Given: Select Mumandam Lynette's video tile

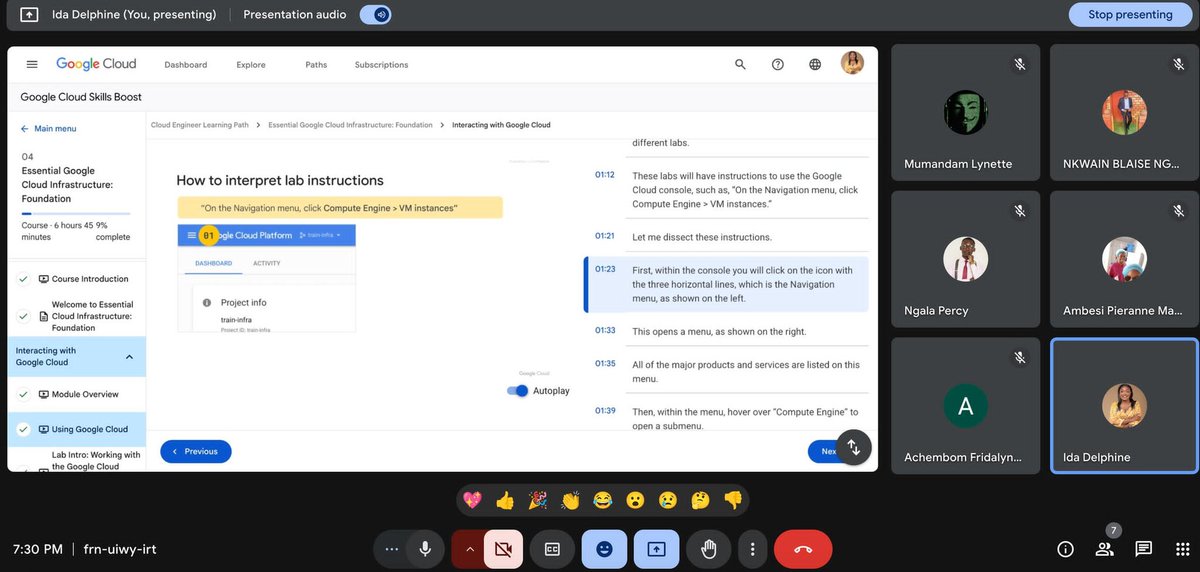Looking at the screenshot, I should tap(965, 112).
